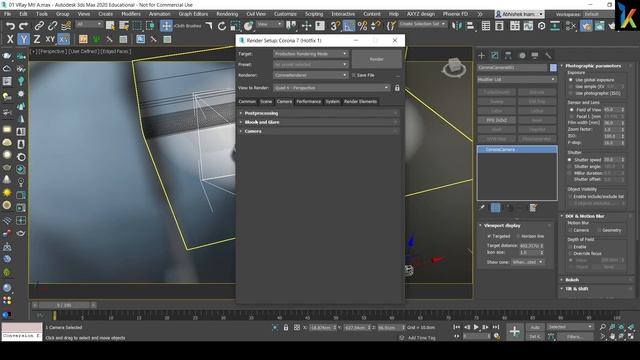Click the Bind to Space Warp icon

tap(66, 26)
